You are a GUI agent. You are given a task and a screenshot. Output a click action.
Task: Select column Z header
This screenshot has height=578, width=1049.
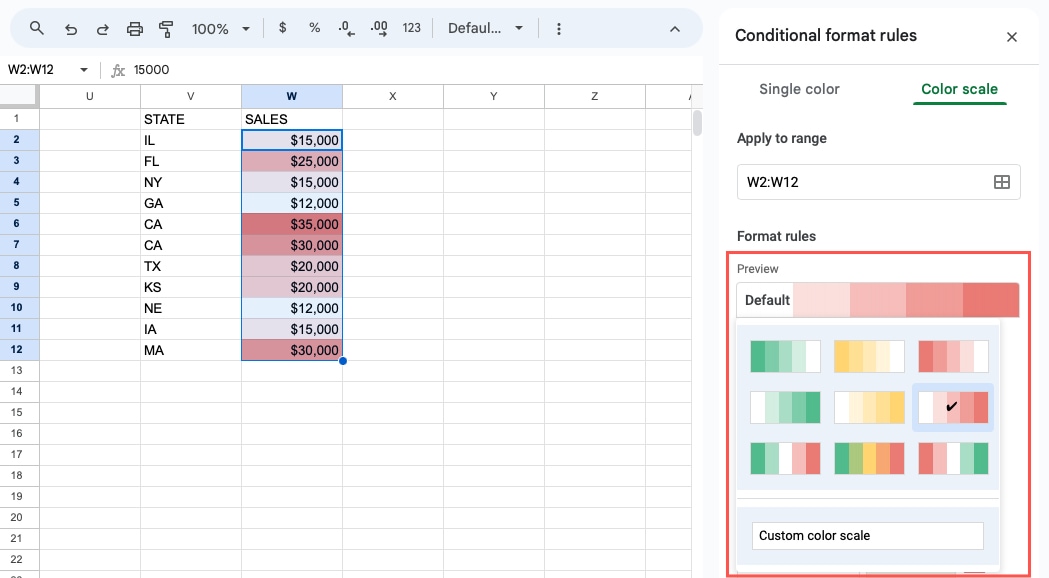[595, 96]
